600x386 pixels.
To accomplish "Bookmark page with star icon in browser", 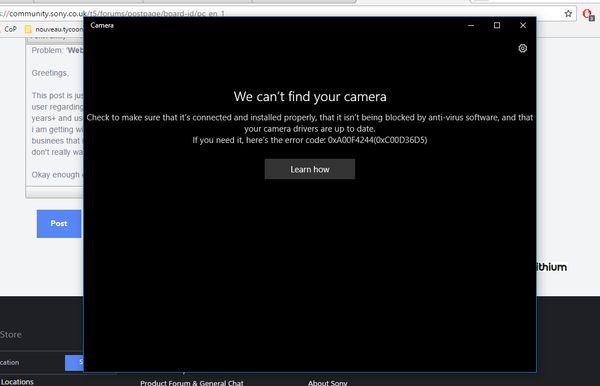I will pos(568,14).
